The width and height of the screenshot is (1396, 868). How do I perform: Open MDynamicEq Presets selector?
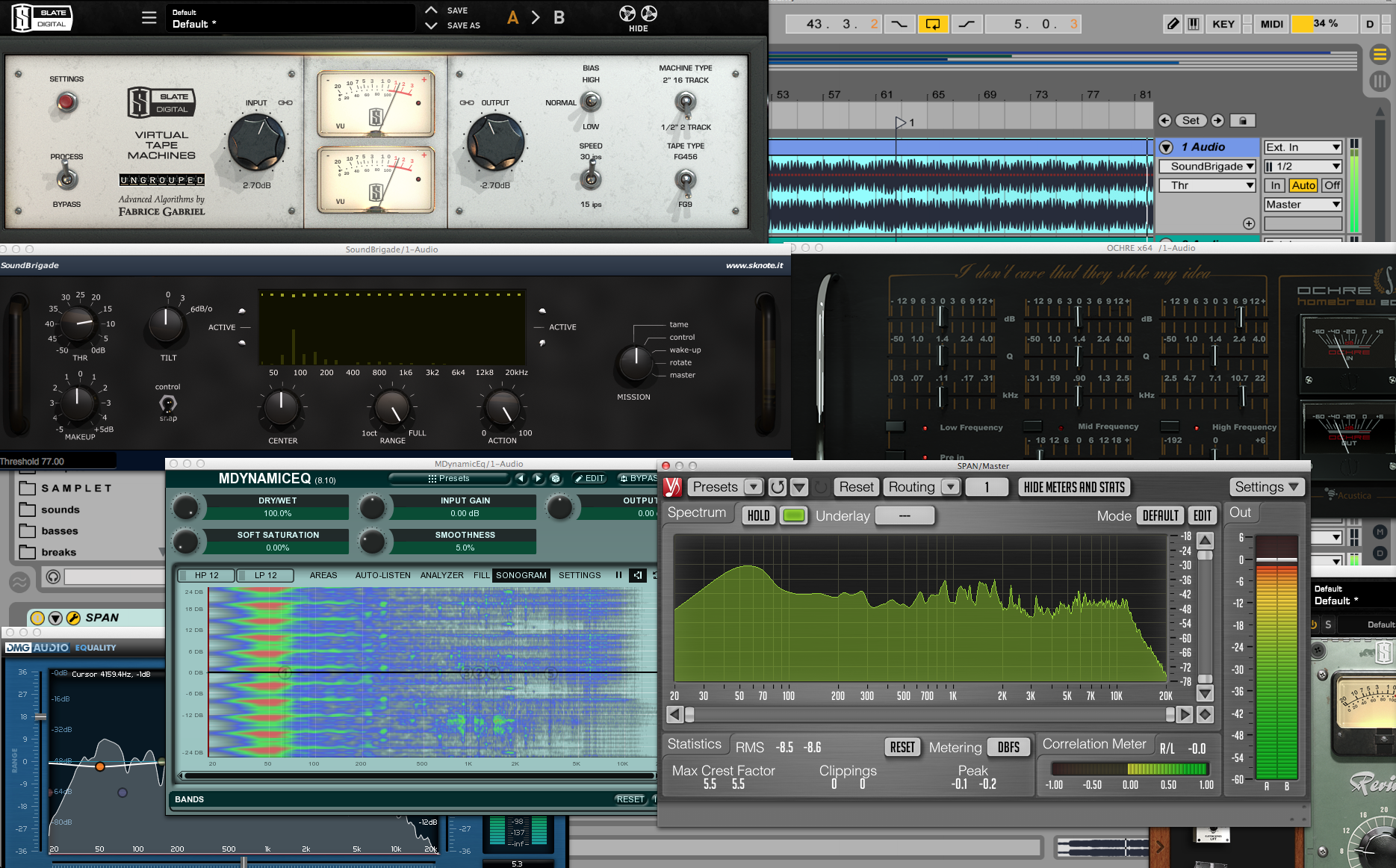(450, 478)
